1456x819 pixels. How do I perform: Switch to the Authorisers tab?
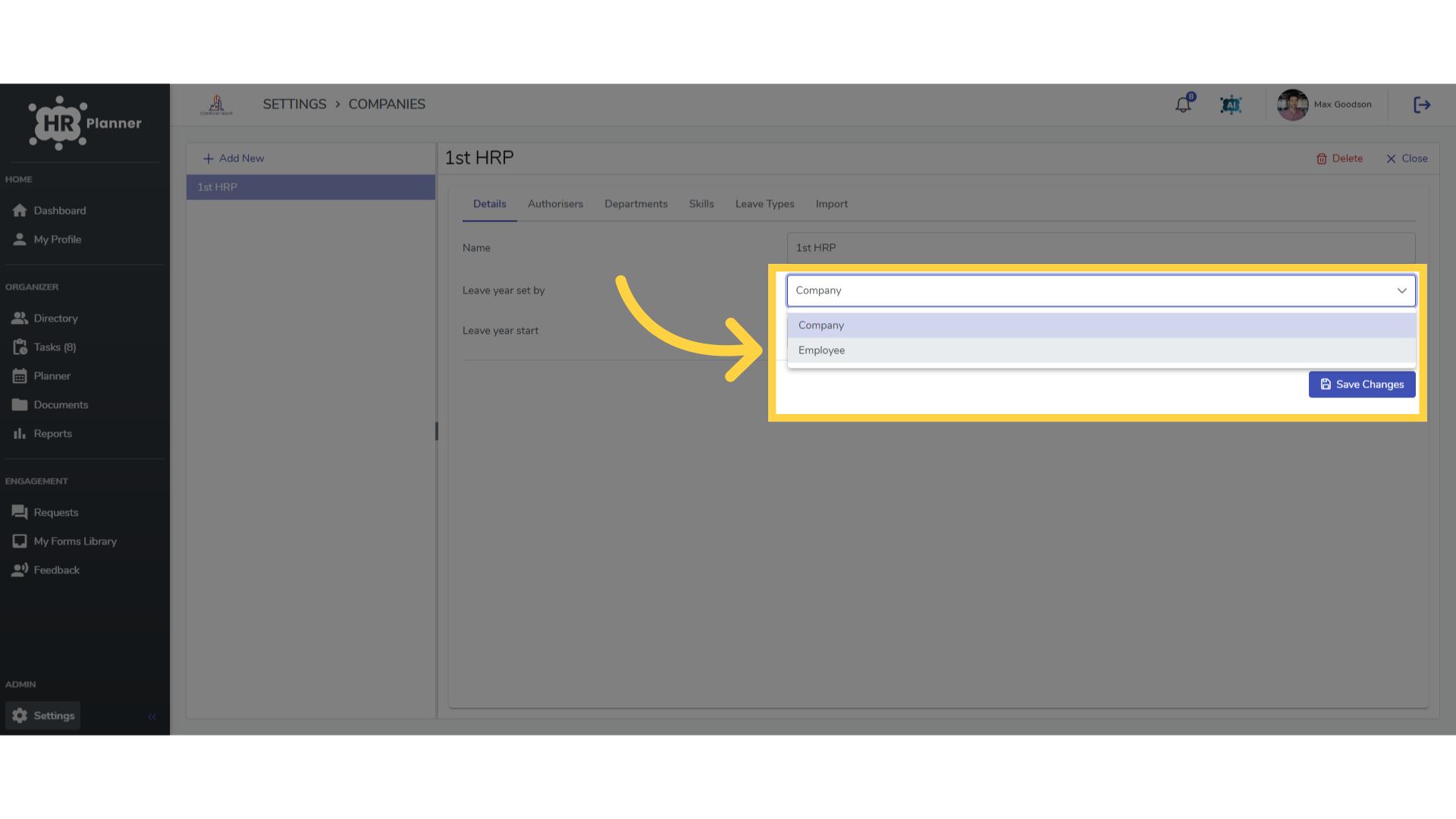click(x=555, y=204)
